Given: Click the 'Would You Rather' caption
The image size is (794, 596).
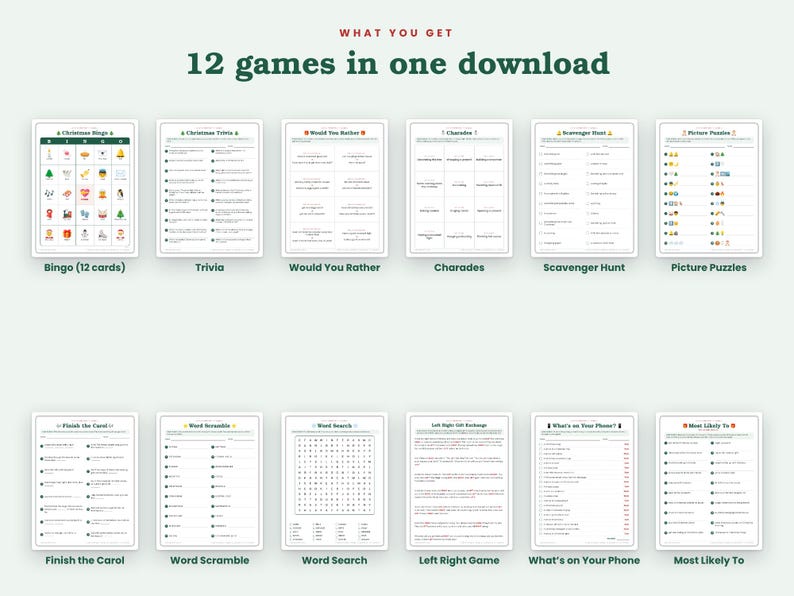Looking at the screenshot, I should pyautogui.click(x=334, y=267).
